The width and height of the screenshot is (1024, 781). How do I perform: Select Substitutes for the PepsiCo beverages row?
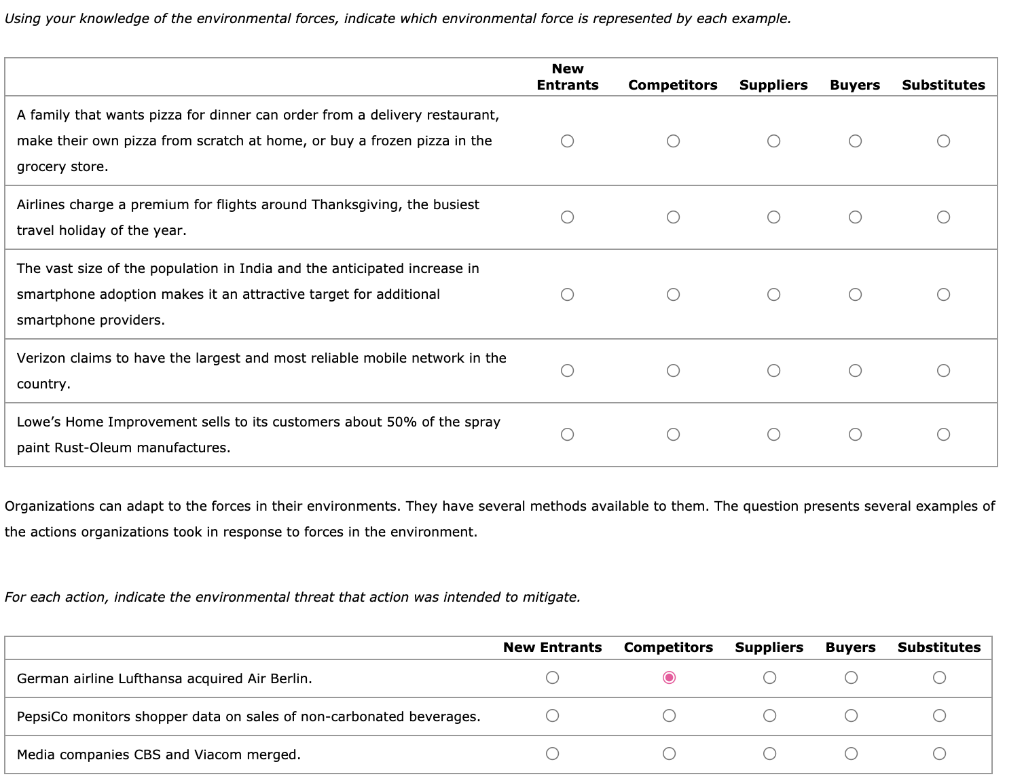938,716
